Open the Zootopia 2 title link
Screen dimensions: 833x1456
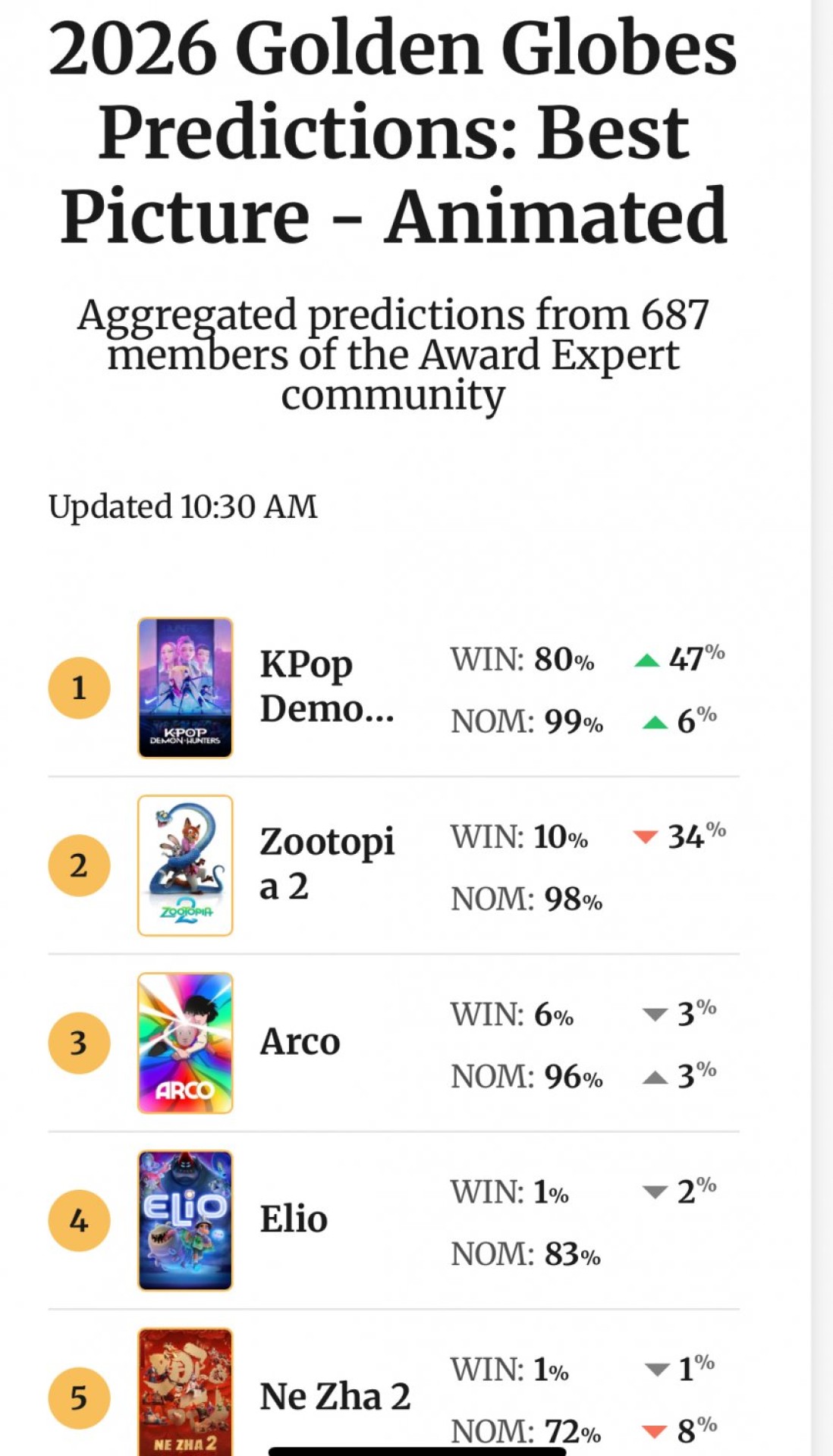pyautogui.click(x=326, y=864)
